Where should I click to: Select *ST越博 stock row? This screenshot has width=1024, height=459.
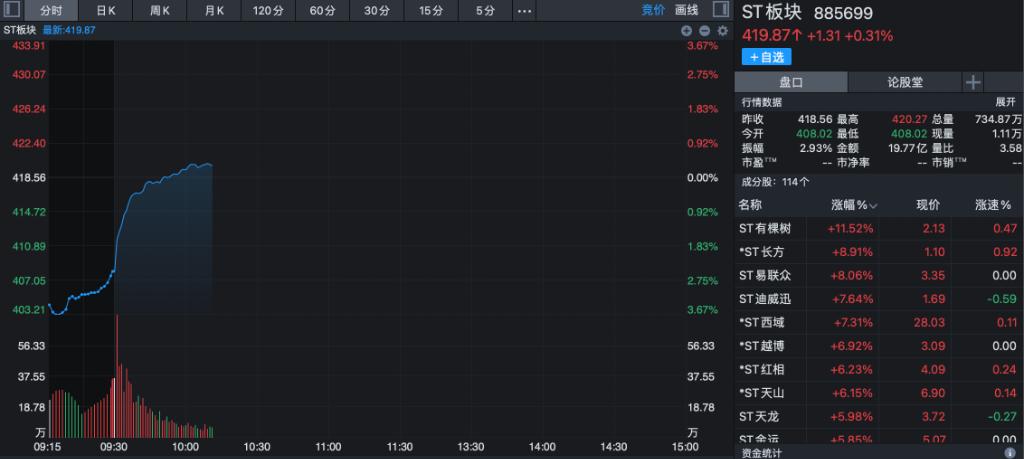(879, 346)
